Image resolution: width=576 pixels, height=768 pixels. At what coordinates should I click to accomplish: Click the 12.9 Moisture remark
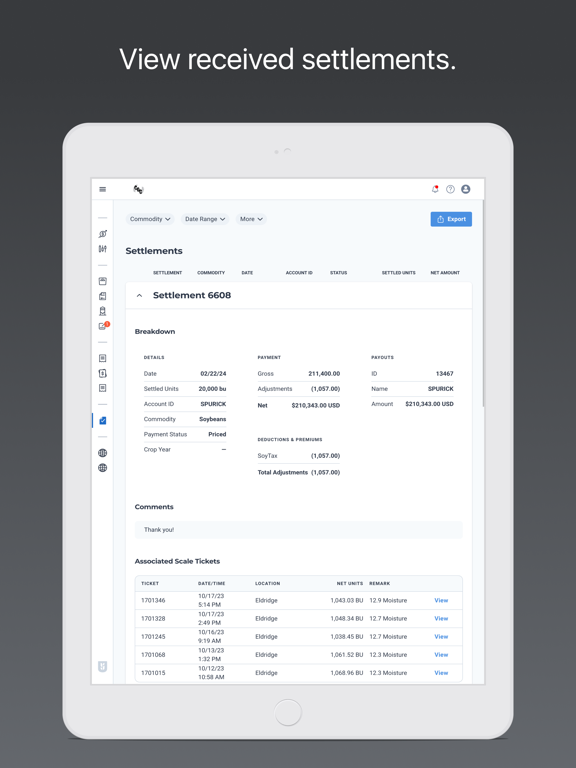click(388, 600)
